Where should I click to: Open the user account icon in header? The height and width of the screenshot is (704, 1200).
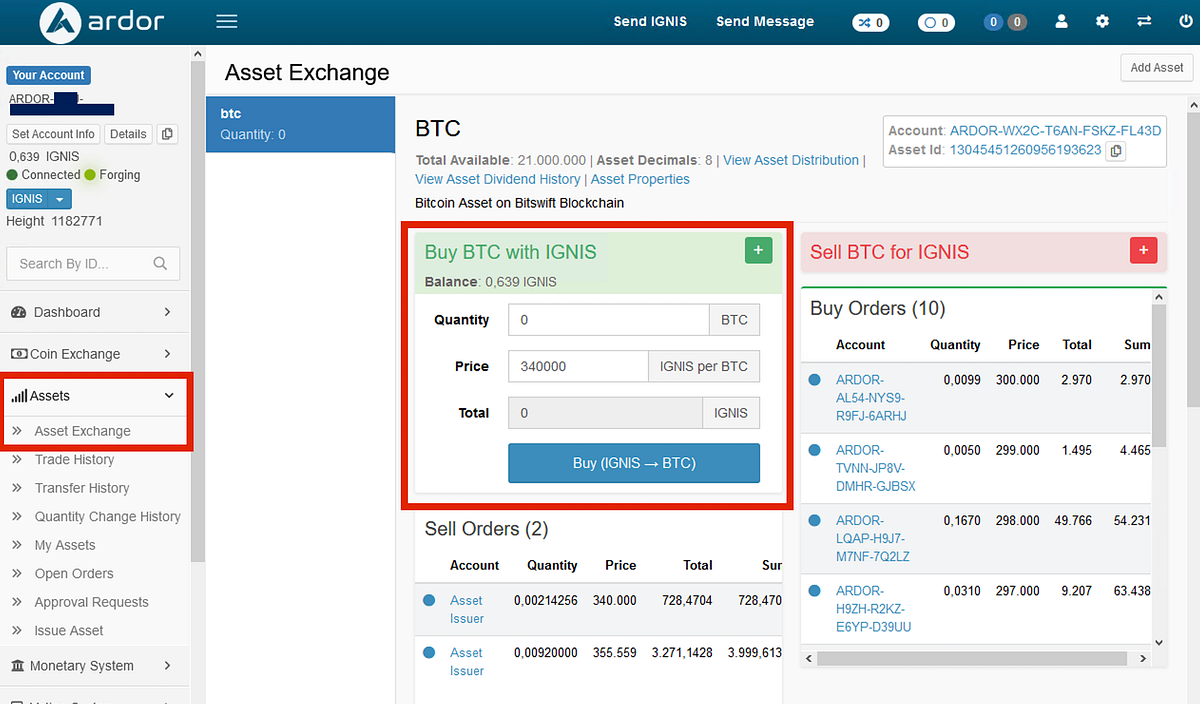(1062, 21)
